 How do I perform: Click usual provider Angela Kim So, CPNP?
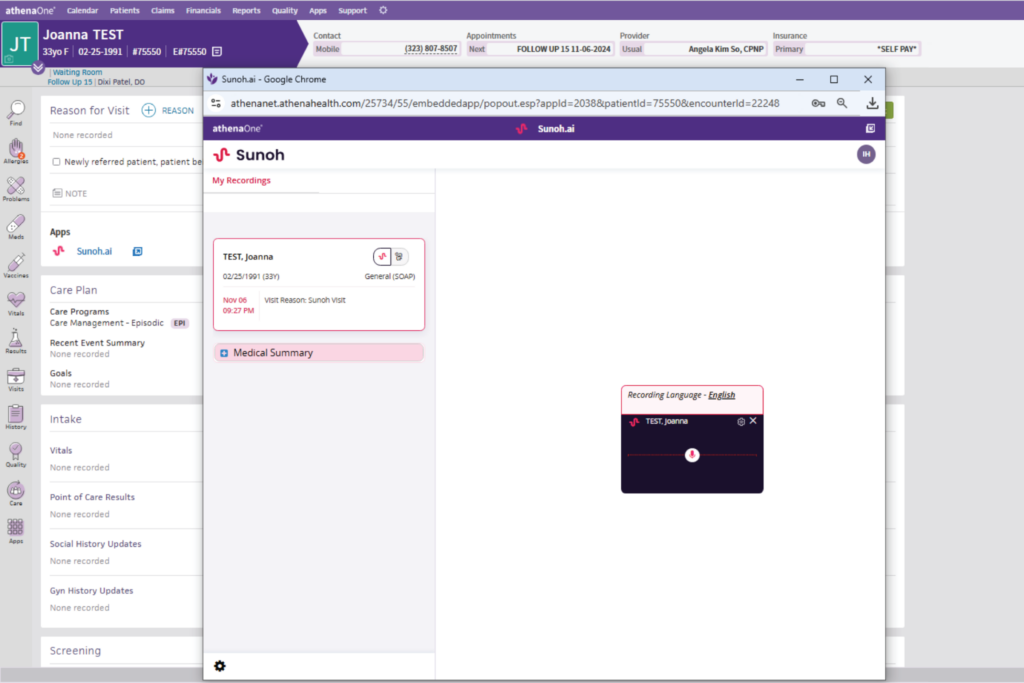pyautogui.click(x=726, y=49)
